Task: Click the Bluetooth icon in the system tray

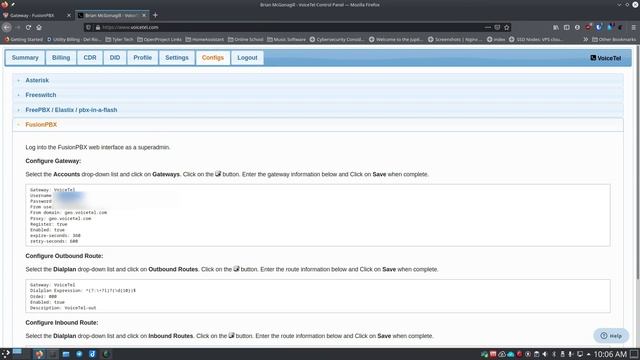Action: tap(554, 354)
